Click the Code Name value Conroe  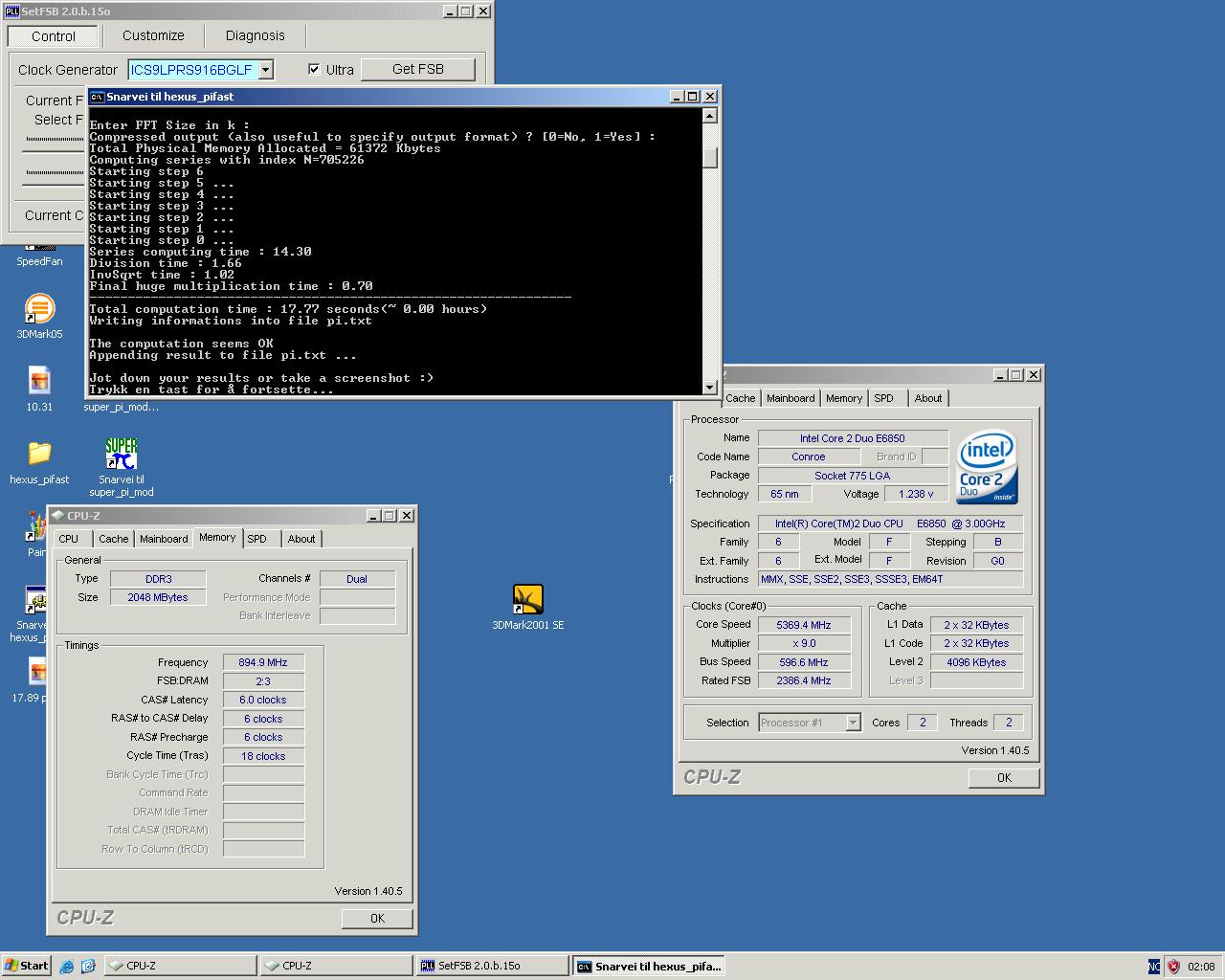809,457
